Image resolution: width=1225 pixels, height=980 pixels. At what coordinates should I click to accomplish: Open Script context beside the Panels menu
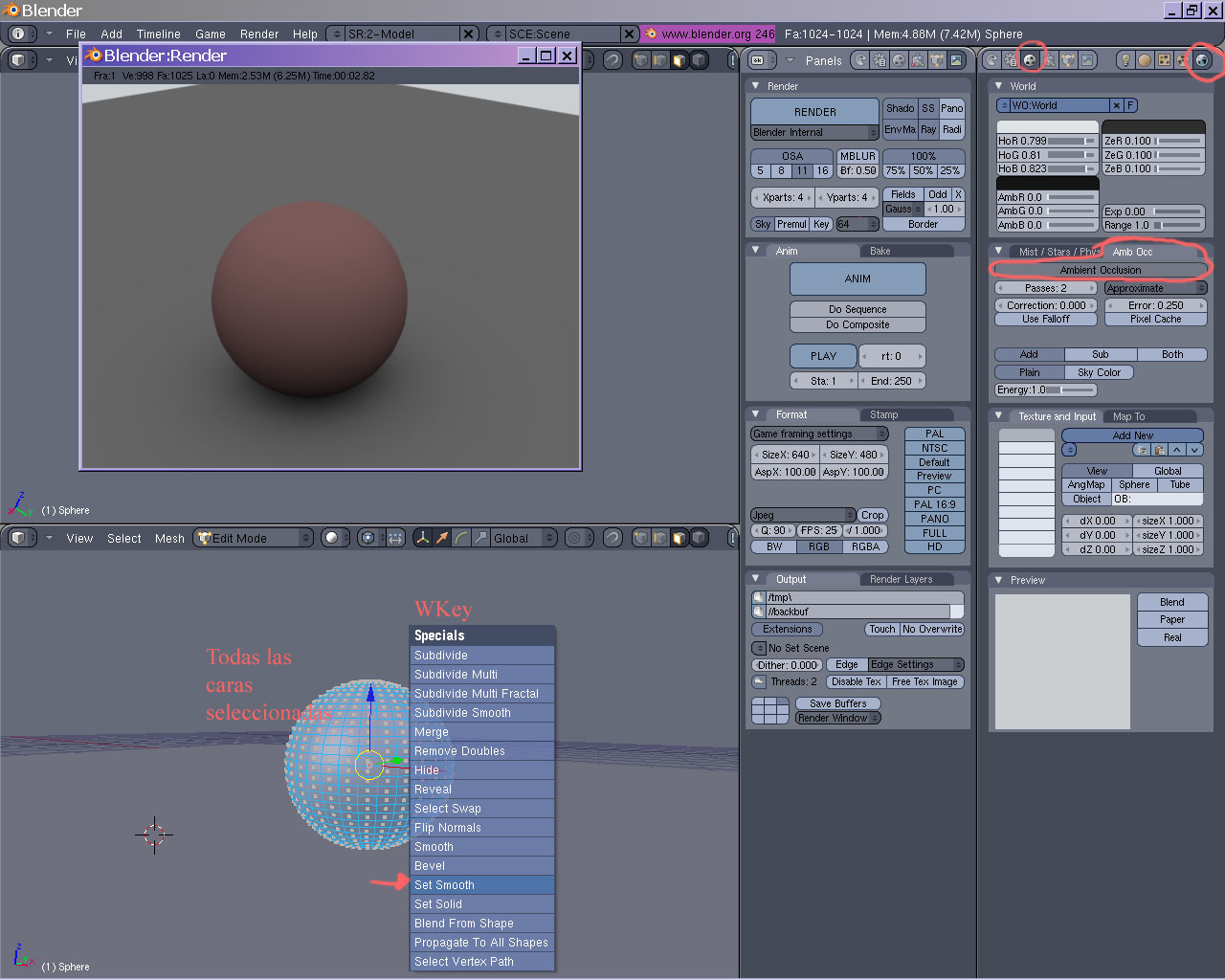click(880, 60)
